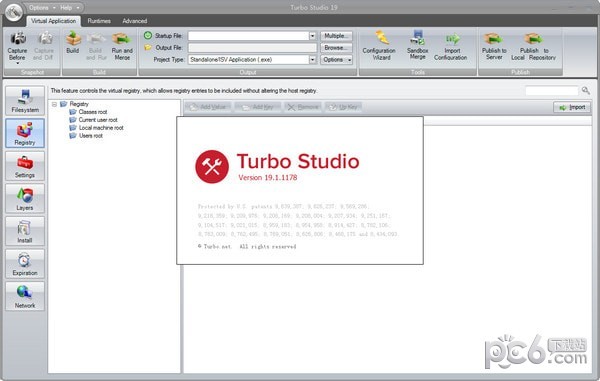Open the Output Options dropdown button
Screen dimensions: 600x381
336,60
